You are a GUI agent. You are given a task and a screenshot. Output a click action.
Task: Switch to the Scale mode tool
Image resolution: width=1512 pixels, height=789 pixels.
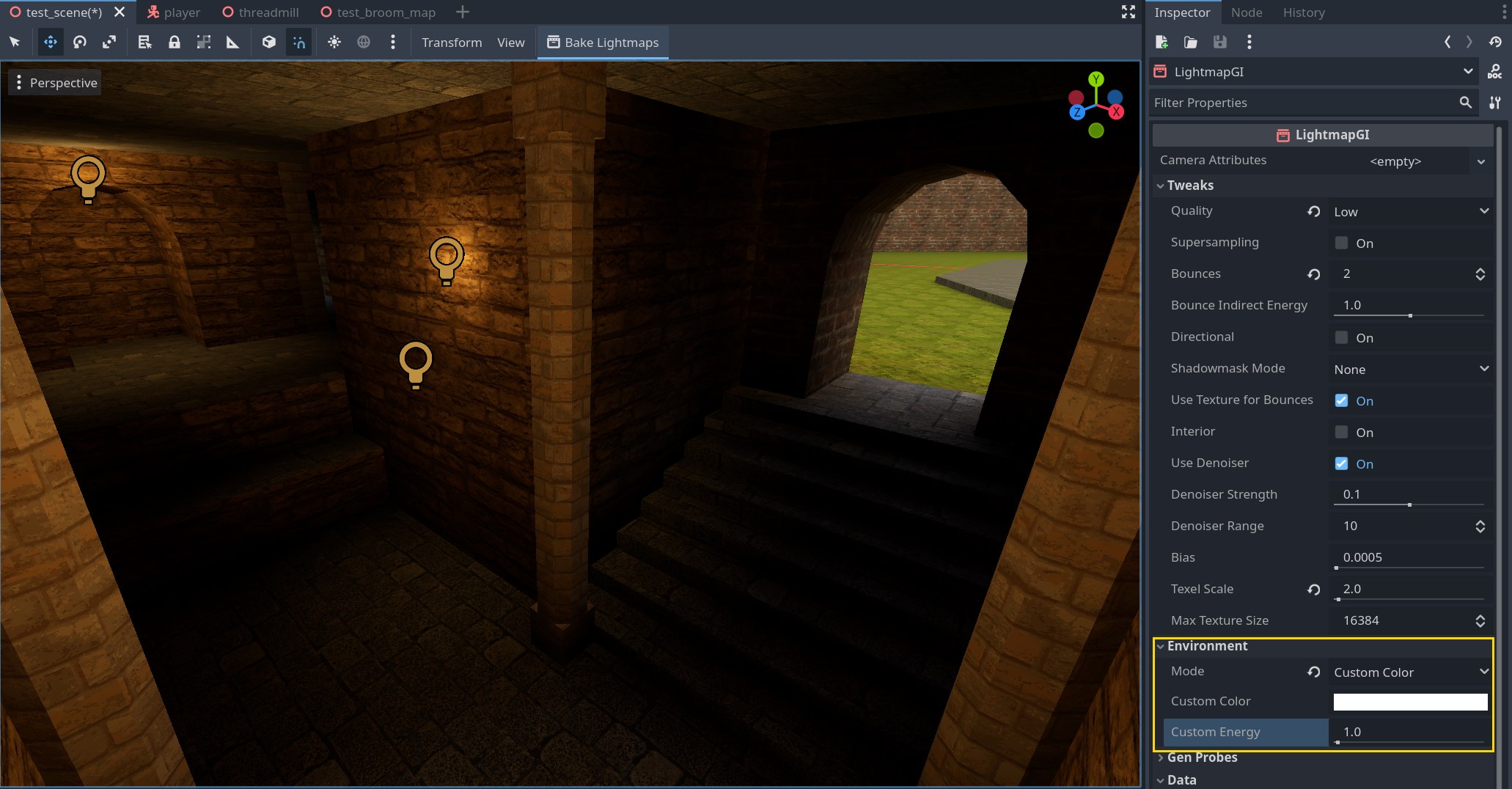coord(109,42)
